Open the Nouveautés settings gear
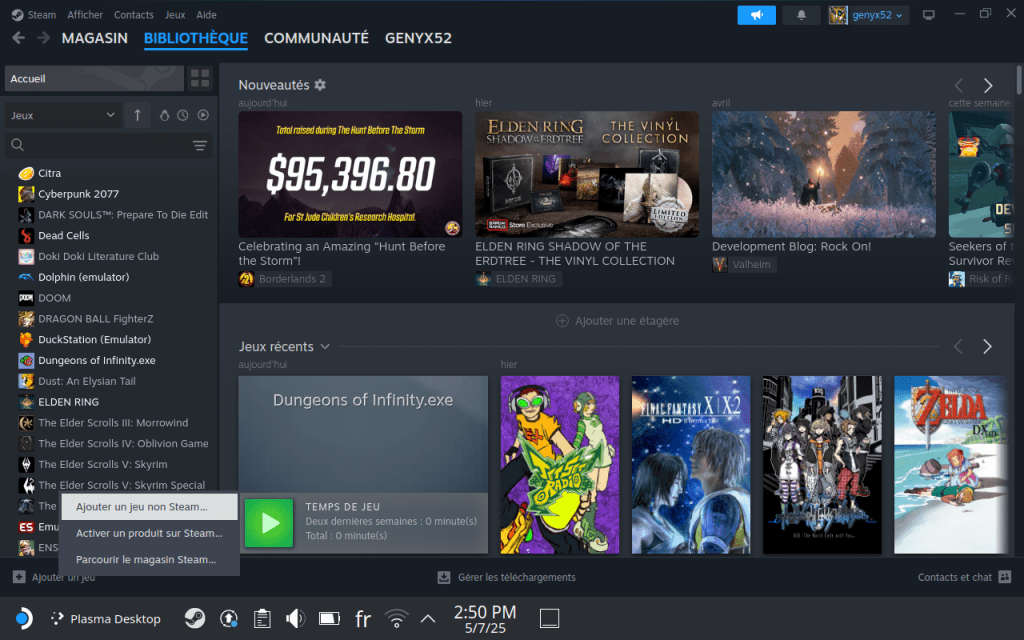The image size is (1024, 640). pos(320,85)
